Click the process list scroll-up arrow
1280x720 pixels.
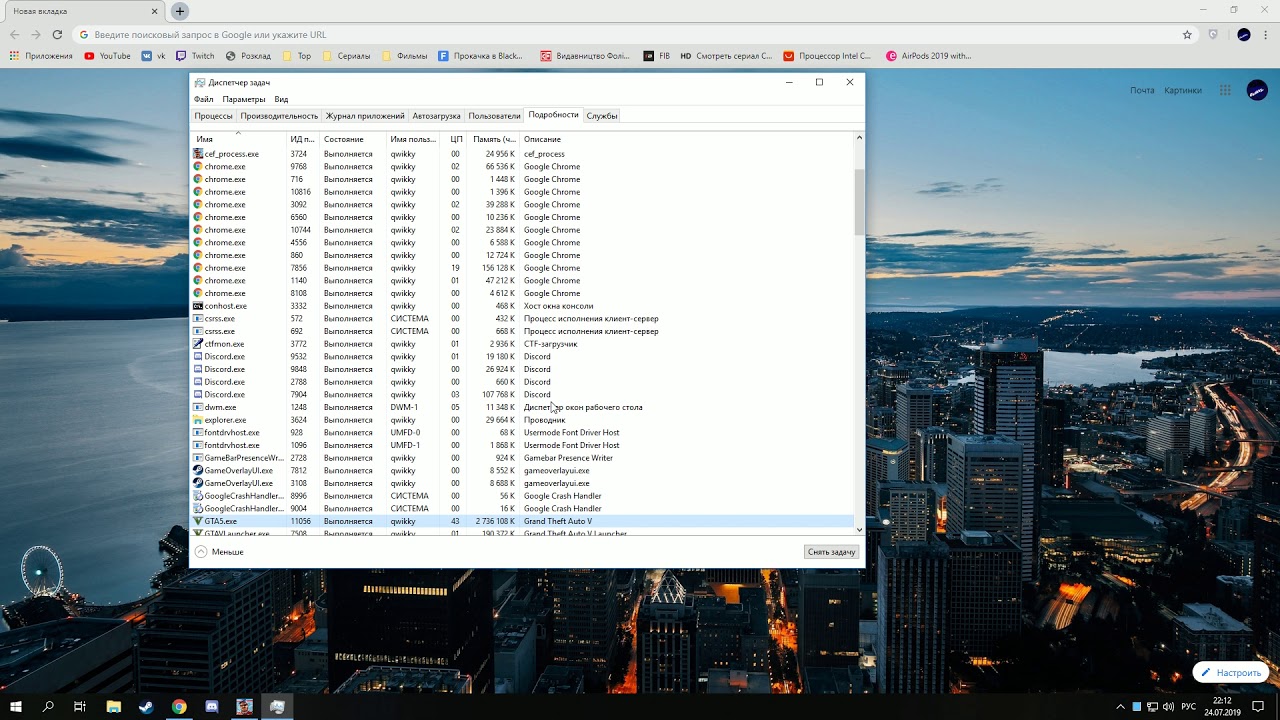point(858,137)
